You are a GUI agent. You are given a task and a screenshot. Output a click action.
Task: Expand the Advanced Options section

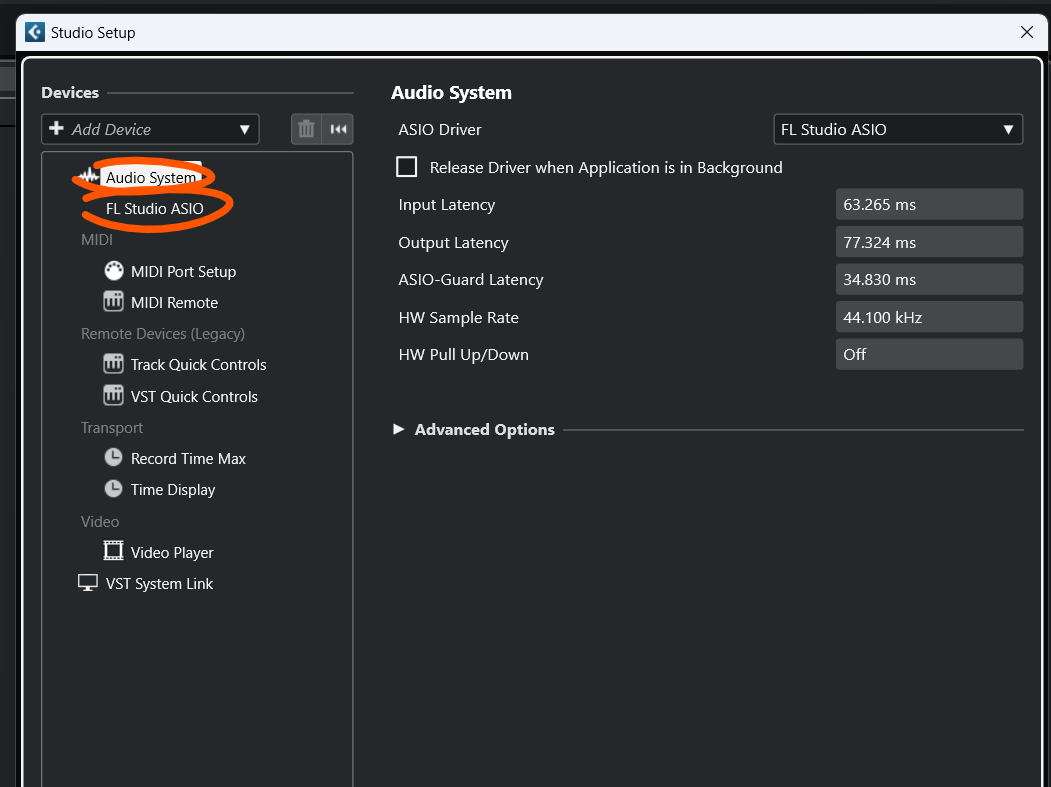(x=399, y=429)
